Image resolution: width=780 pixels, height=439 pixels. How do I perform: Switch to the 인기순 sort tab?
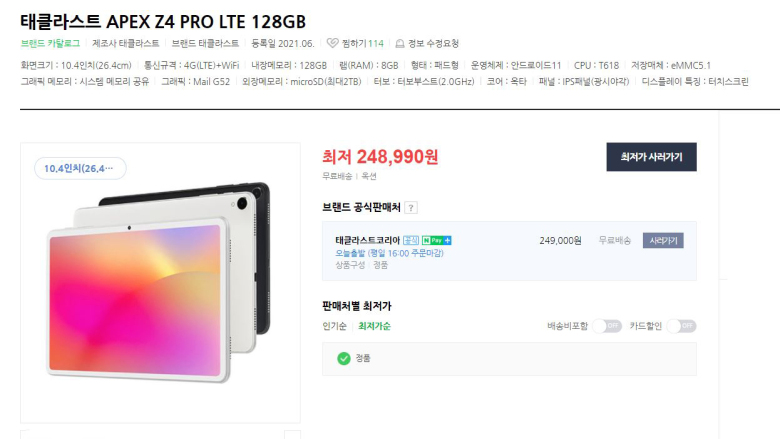[334, 326]
